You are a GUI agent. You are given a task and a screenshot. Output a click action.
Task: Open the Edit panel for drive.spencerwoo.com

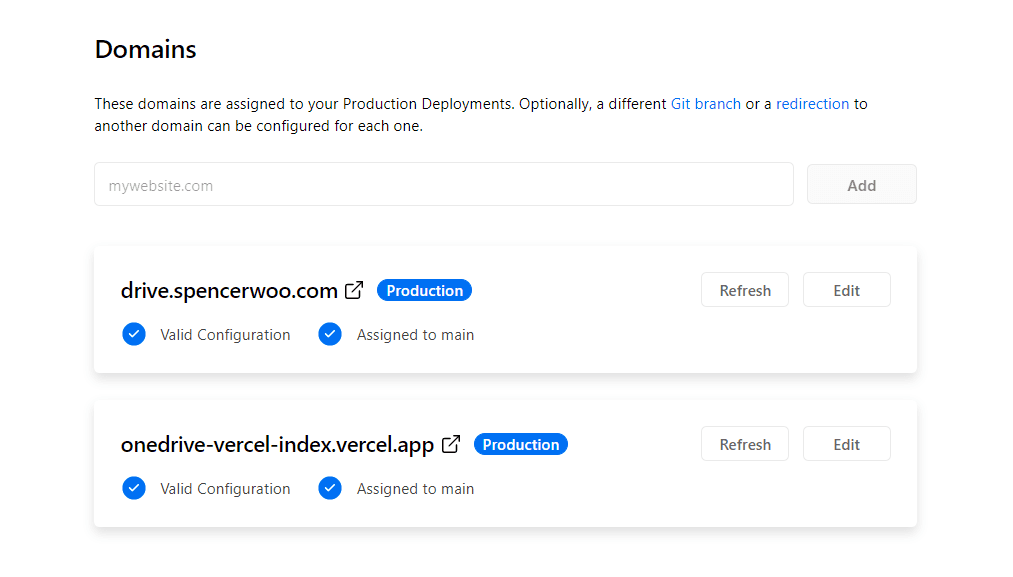pyautogui.click(x=846, y=289)
